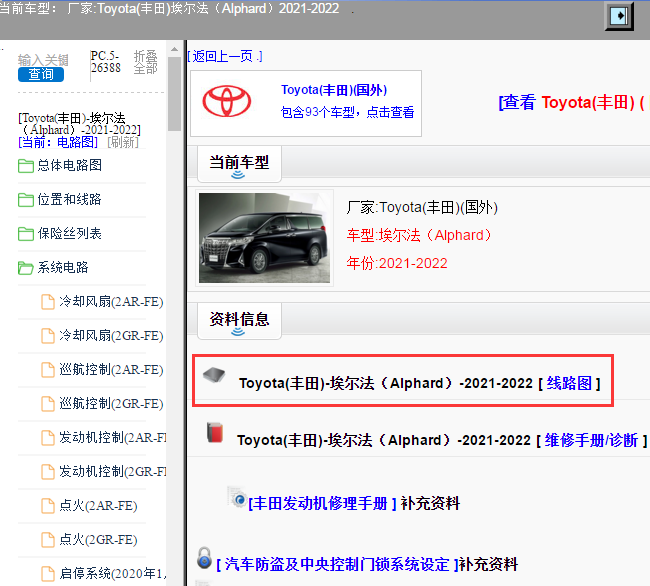Open the 汽车防盗及中央控制门锁系统设定 link
This screenshot has width=650, height=586.
pos(337,564)
